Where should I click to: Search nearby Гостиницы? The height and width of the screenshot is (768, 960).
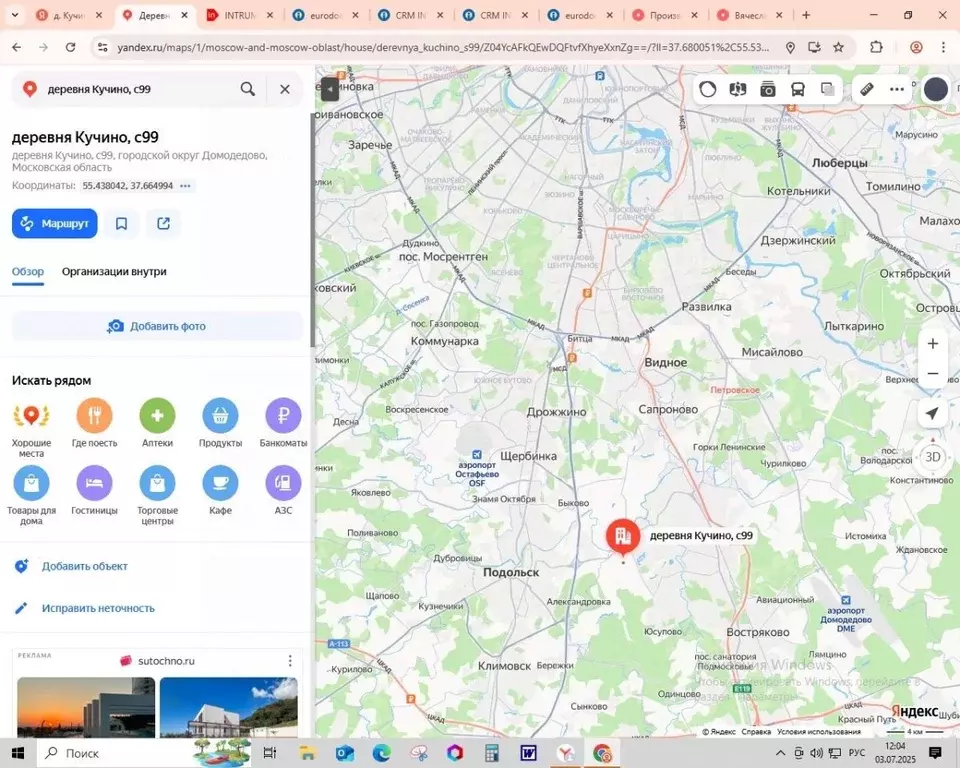pos(94,490)
